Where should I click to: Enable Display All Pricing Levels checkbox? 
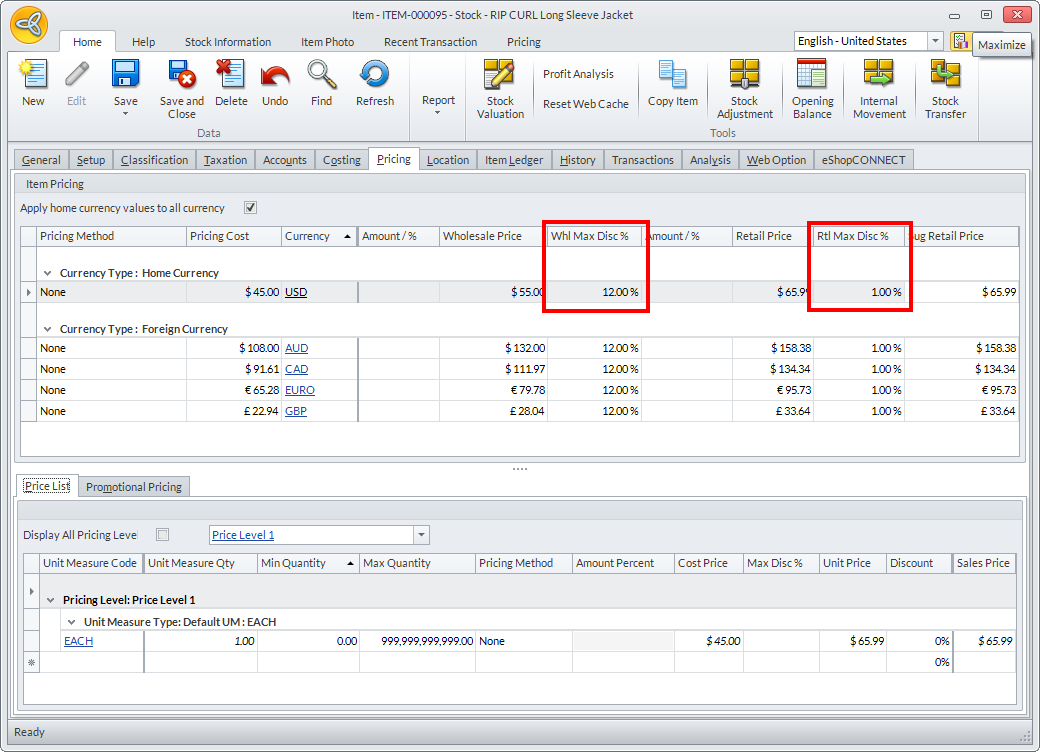(x=163, y=535)
